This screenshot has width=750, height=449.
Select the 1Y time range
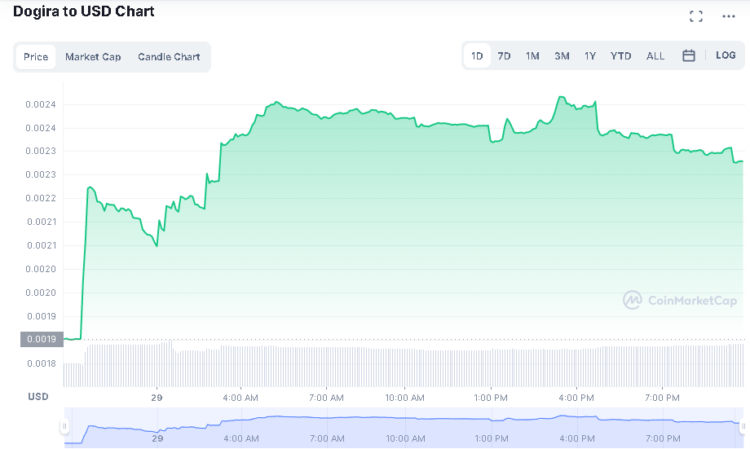point(590,56)
